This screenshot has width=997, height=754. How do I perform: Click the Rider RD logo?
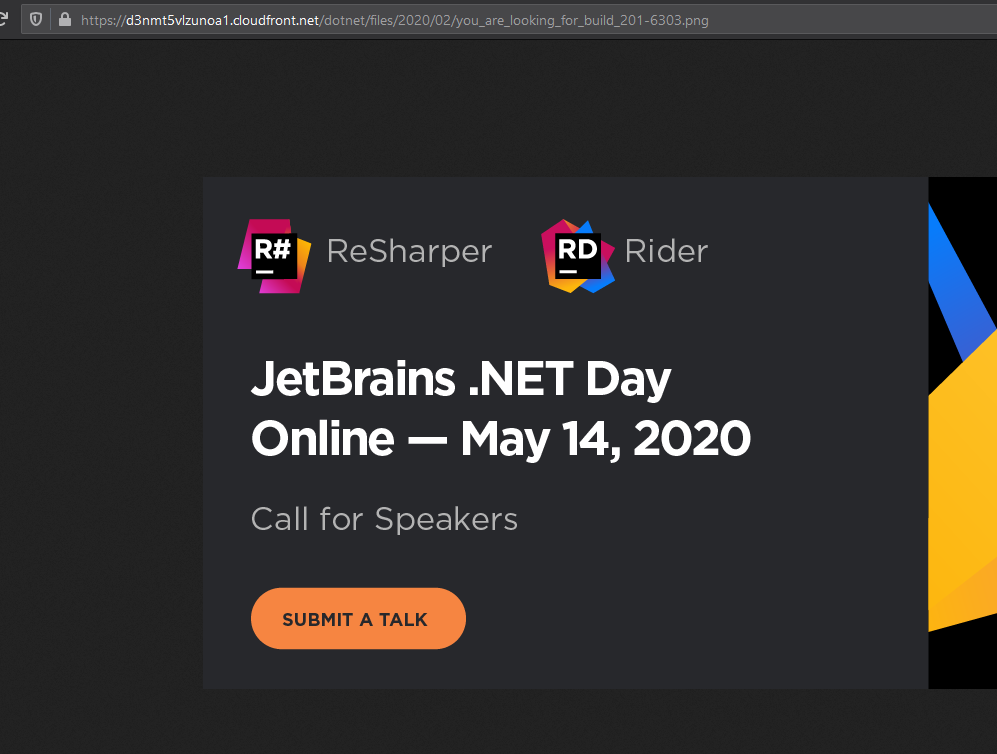coord(577,256)
